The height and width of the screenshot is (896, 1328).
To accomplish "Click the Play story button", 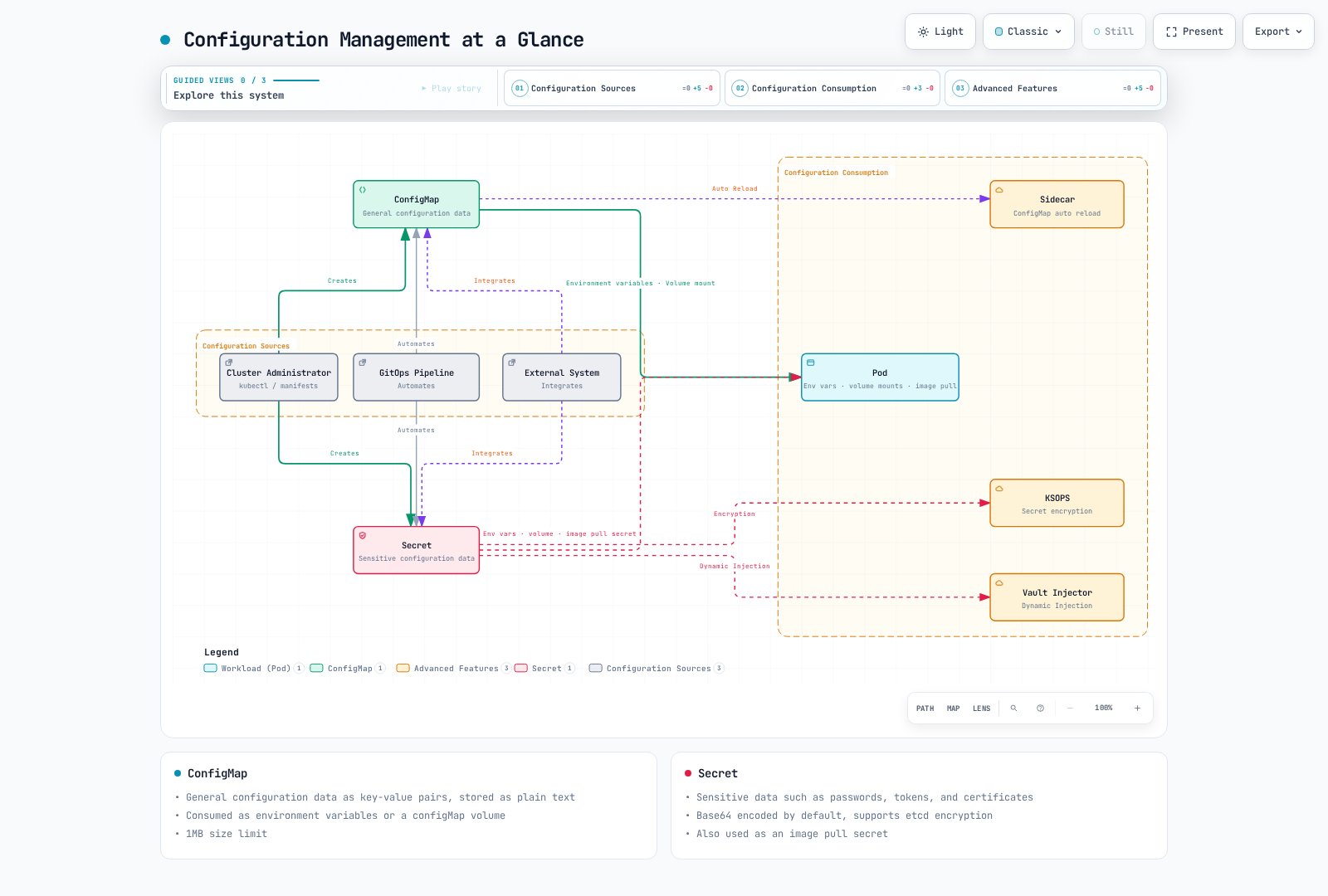I will [452, 88].
